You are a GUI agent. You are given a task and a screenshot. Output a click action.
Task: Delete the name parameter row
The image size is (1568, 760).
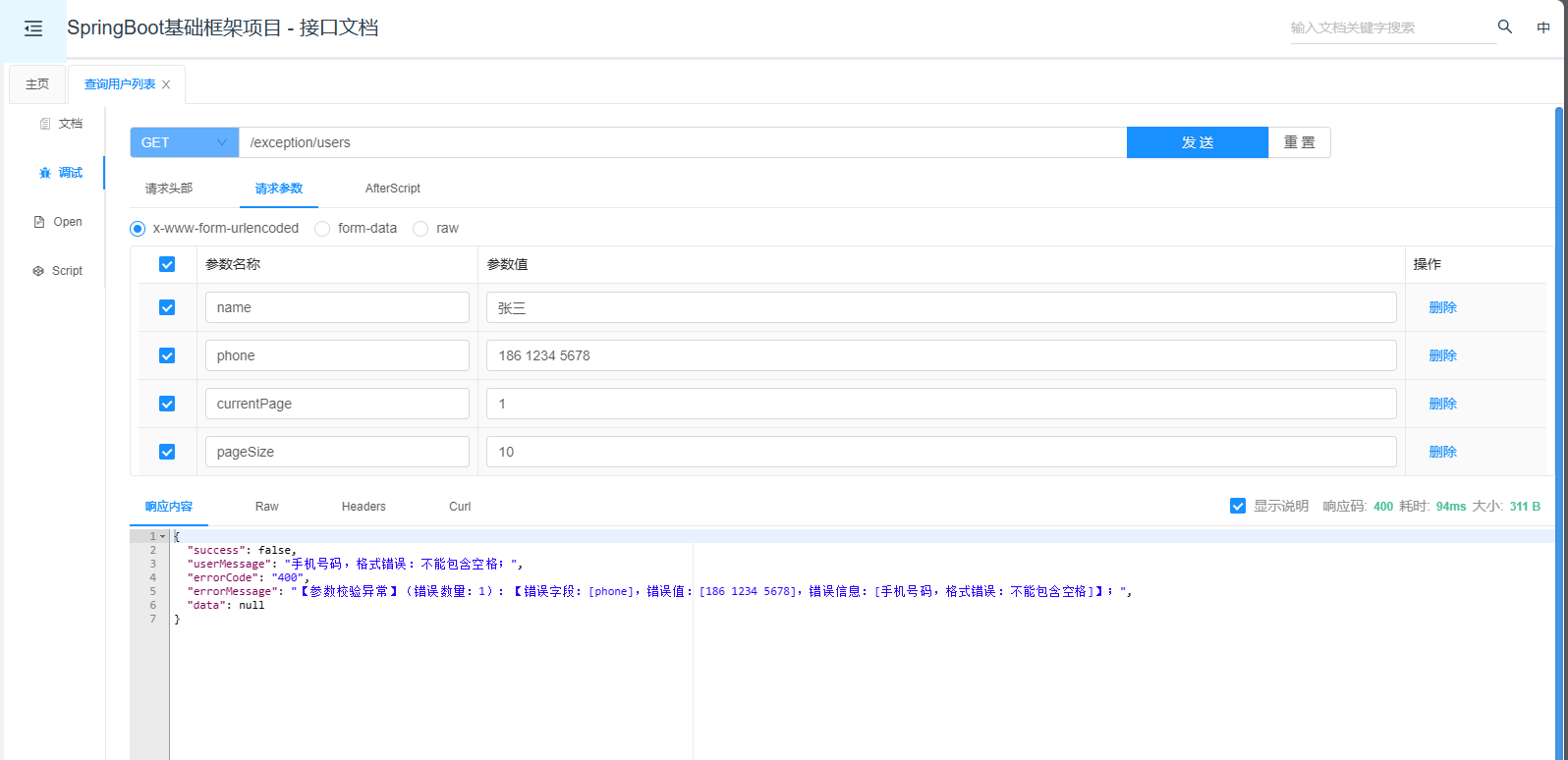coord(1442,307)
